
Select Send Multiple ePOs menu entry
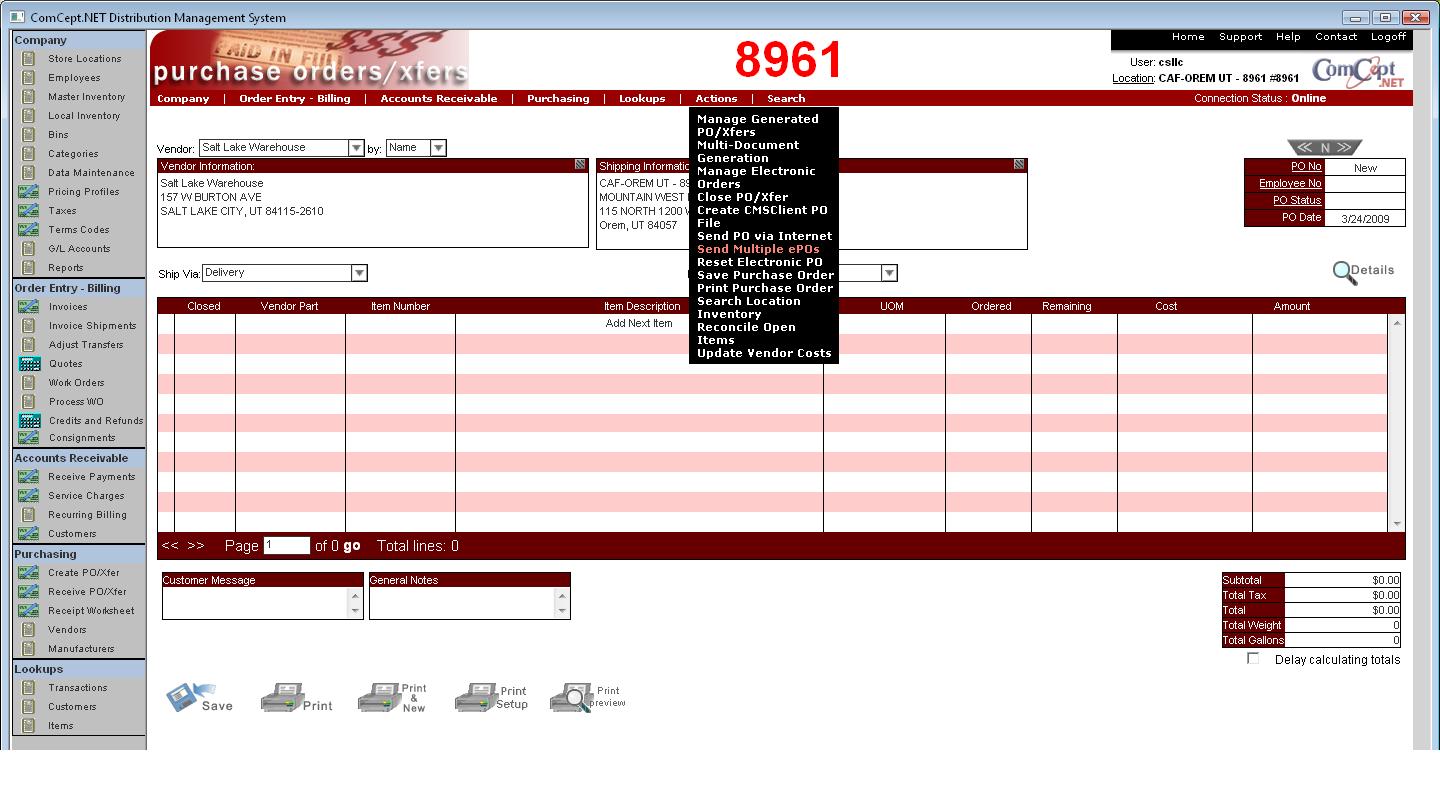[x=758, y=249]
